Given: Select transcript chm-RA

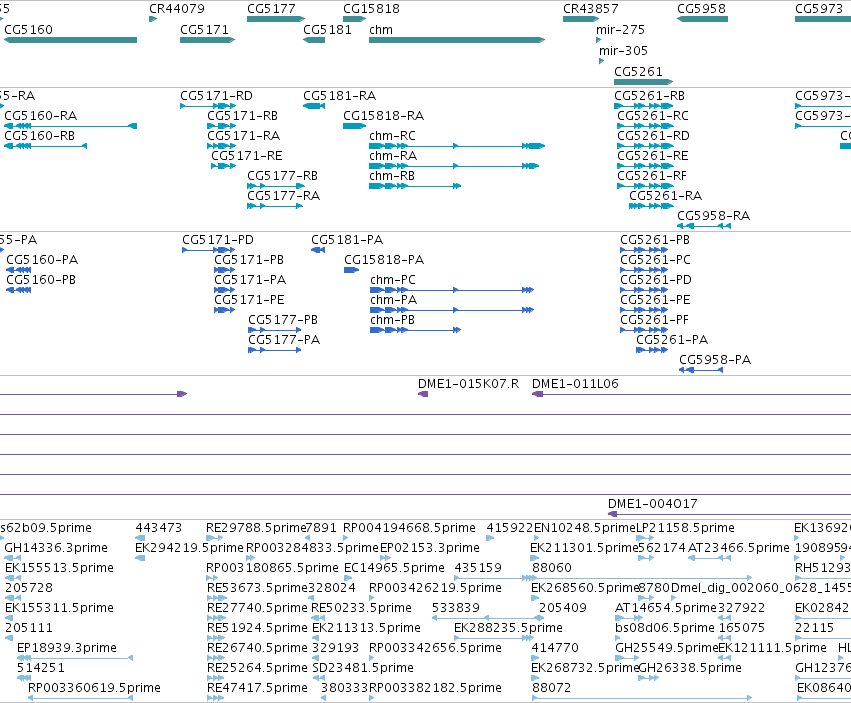Looking at the screenshot, I should point(393,156).
